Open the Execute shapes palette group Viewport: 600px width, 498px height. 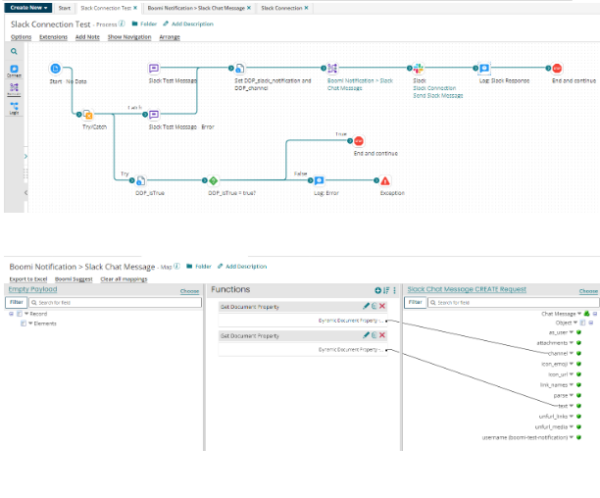(x=14, y=89)
